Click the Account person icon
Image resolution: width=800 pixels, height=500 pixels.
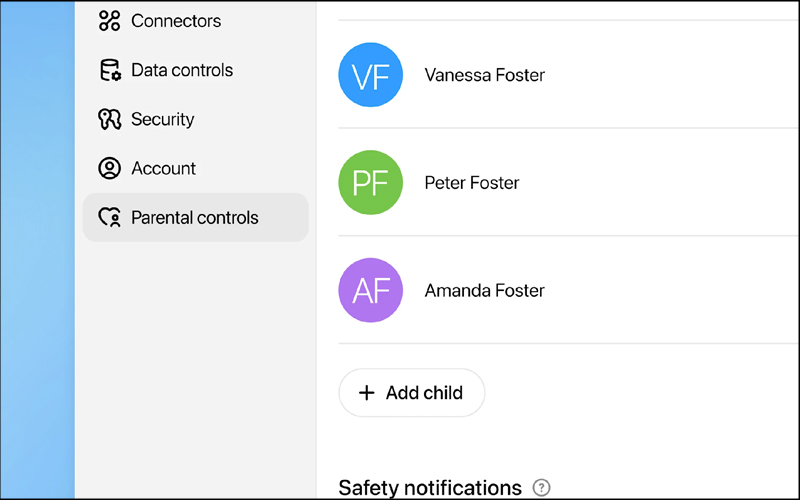tap(110, 168)
